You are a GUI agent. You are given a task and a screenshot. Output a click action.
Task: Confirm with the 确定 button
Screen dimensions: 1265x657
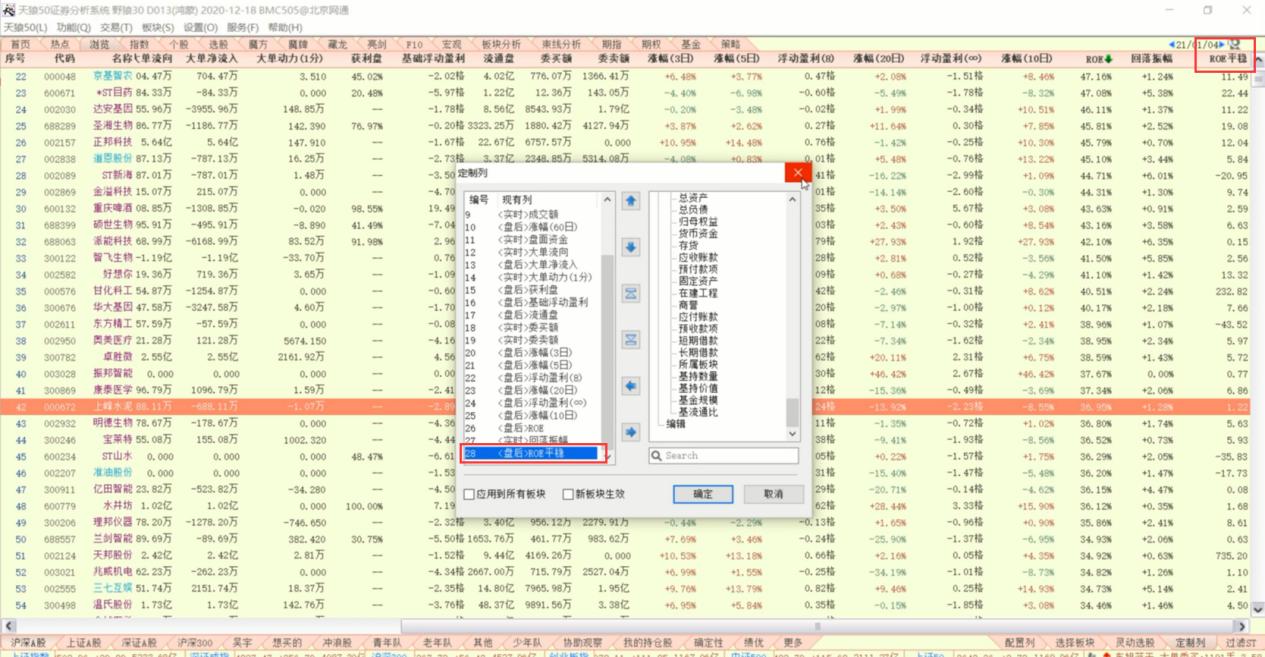[x=703, y=494]
